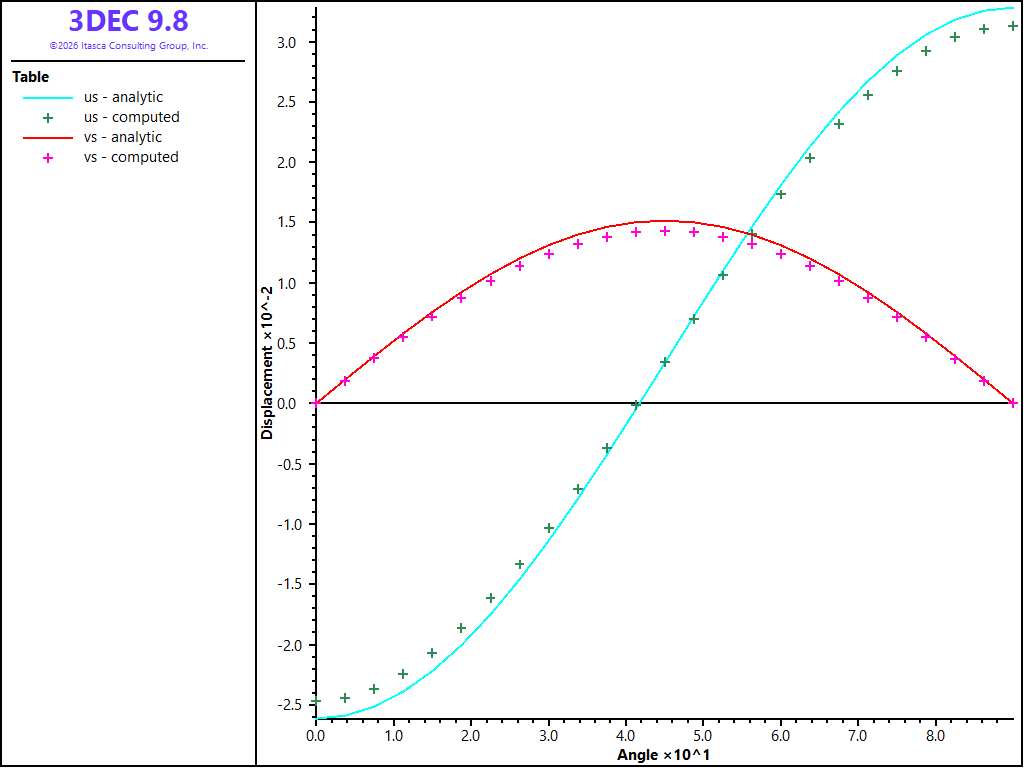1024x768 pixels.
Task: Click the topmost green marker at right edge
Action: pos(1013,26)
